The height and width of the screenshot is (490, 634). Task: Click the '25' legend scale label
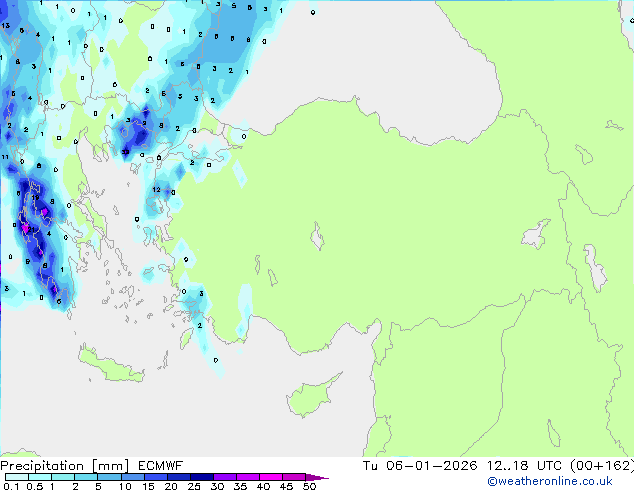tap(194, 486)
